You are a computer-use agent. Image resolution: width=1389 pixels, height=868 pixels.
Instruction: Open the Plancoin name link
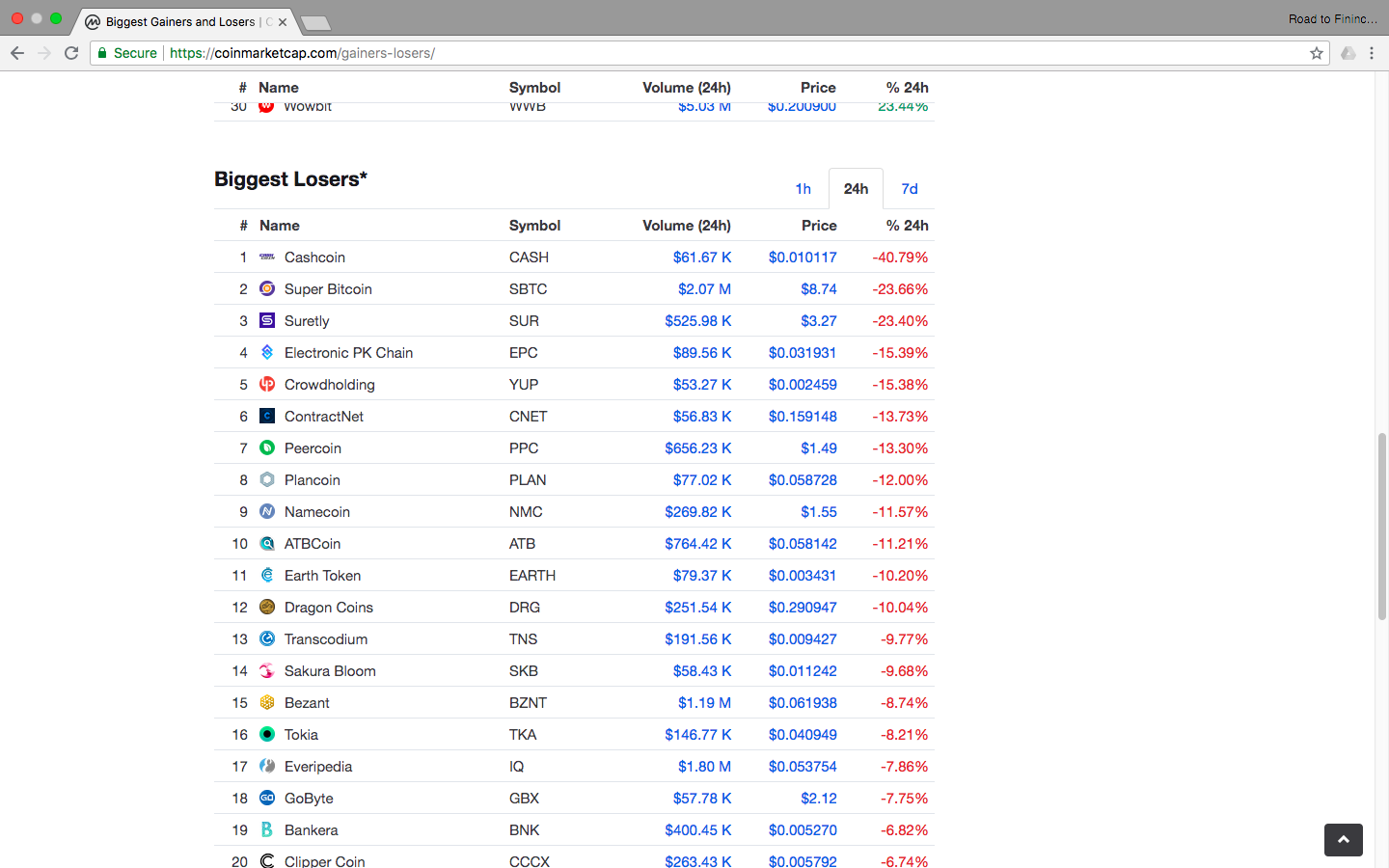313,480
